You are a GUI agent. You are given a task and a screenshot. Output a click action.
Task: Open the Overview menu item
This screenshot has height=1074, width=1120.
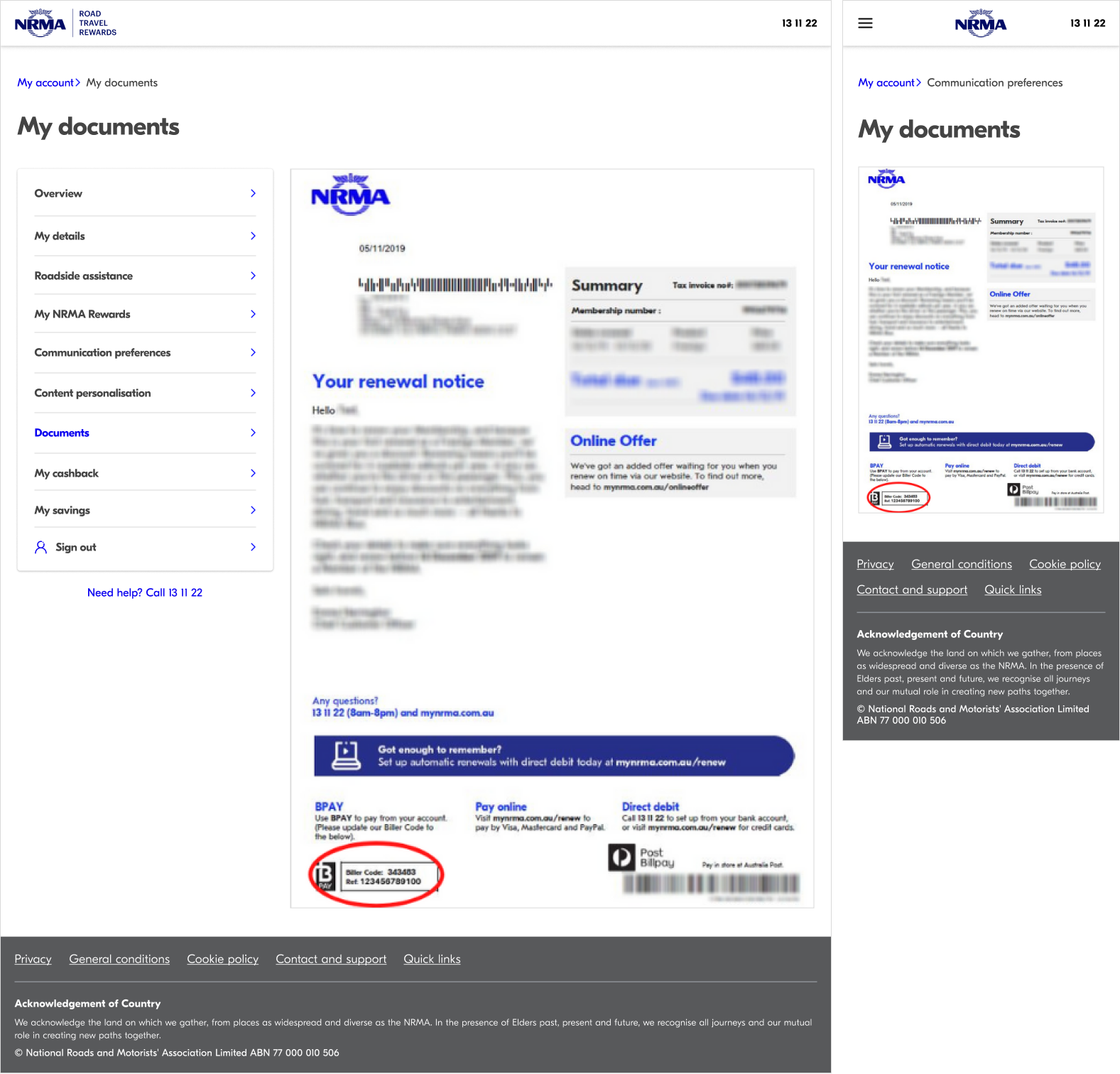pos(145,193)
